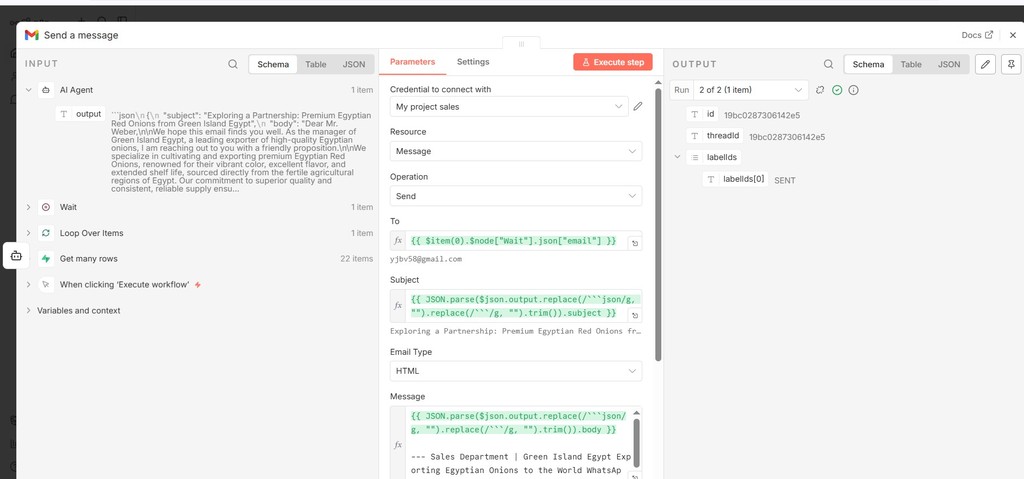Click the text type icon beside id

point(696,114)
